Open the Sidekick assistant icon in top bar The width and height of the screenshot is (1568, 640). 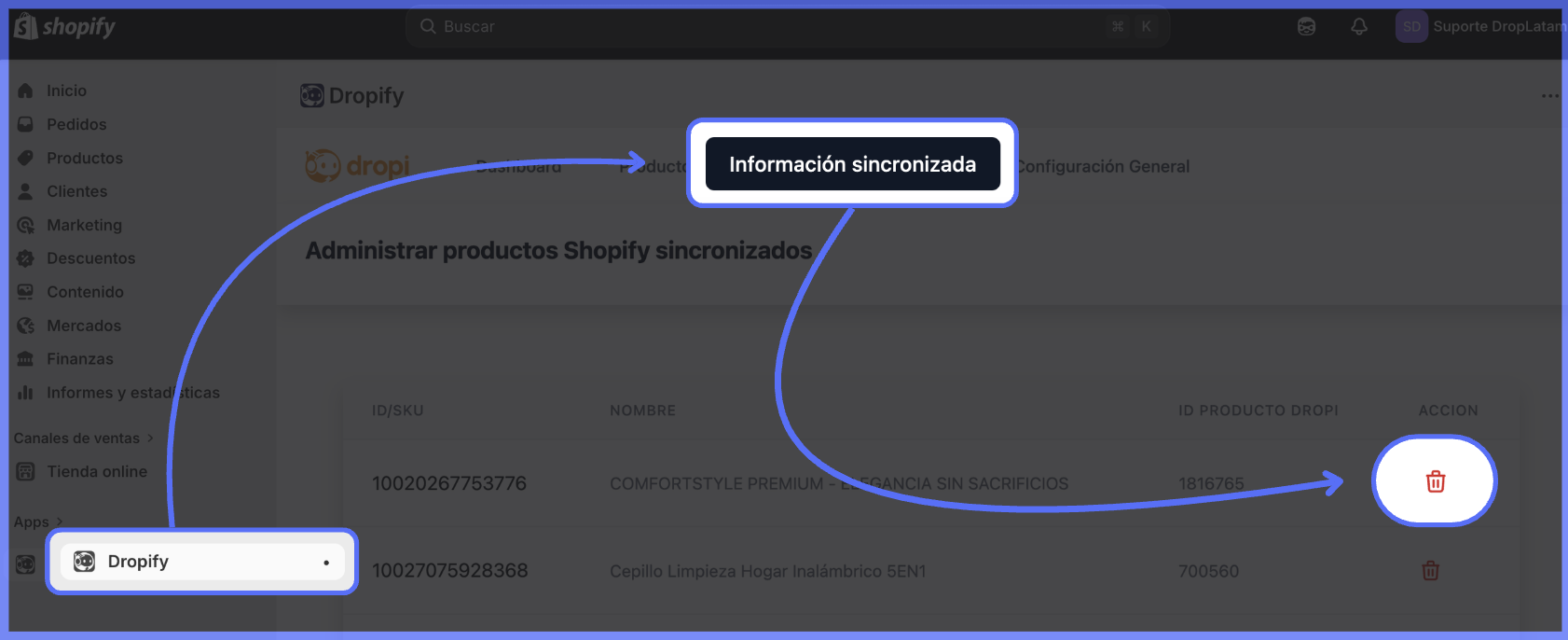coord(1307,27)
